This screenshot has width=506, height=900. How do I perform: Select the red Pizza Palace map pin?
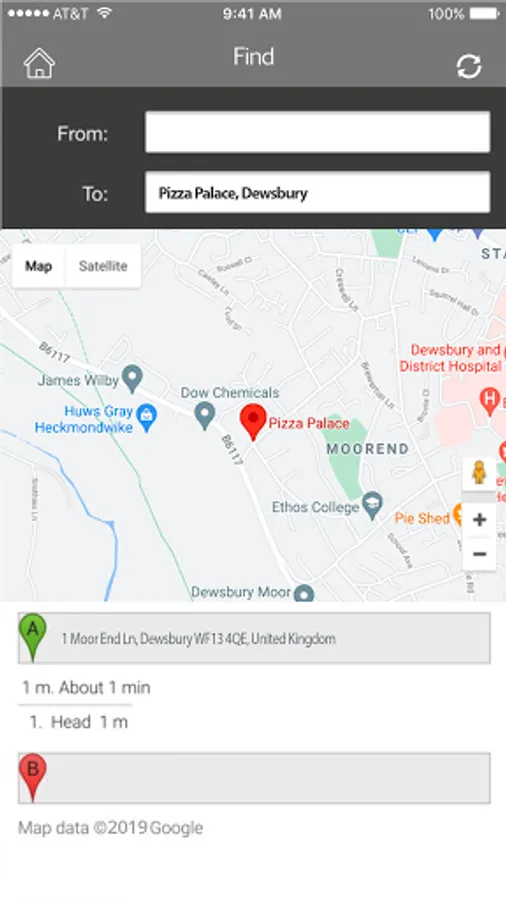253,422
